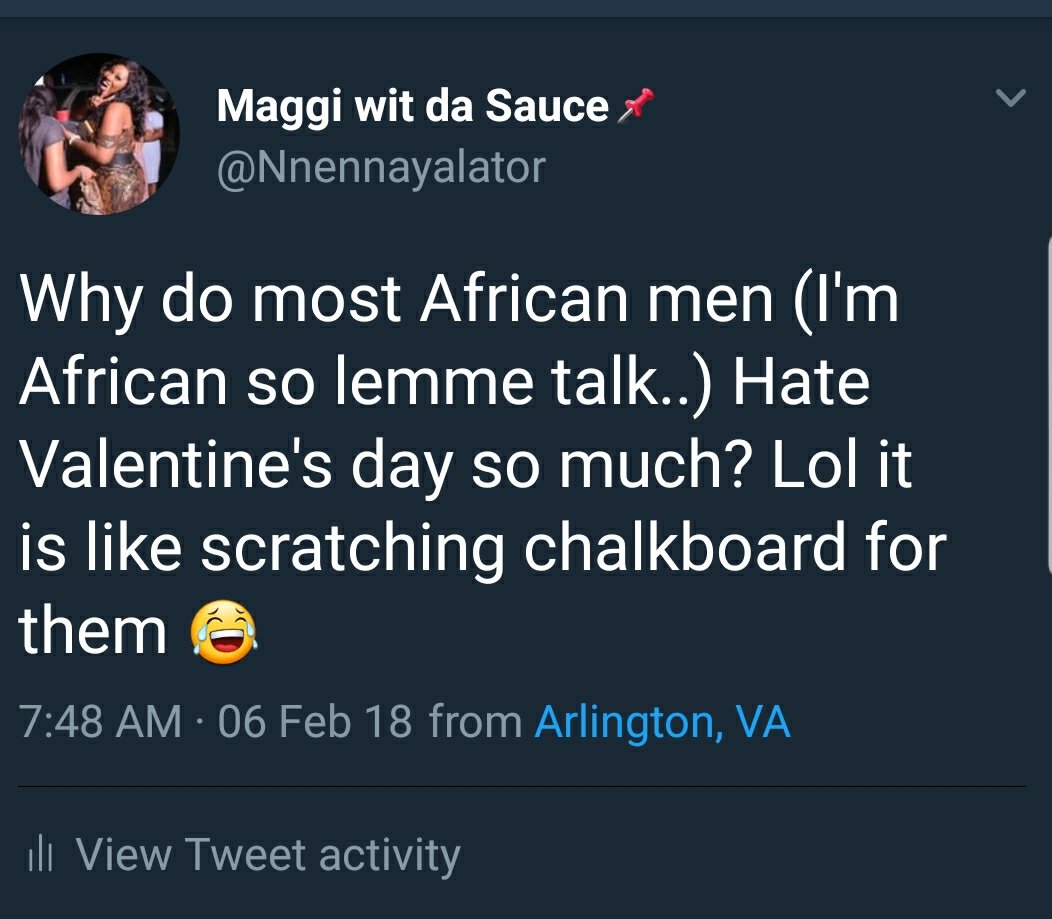Open the tweet options chevron dropdown
The height and width of the screenshot is (919, 1052).
coord(1012,98)
